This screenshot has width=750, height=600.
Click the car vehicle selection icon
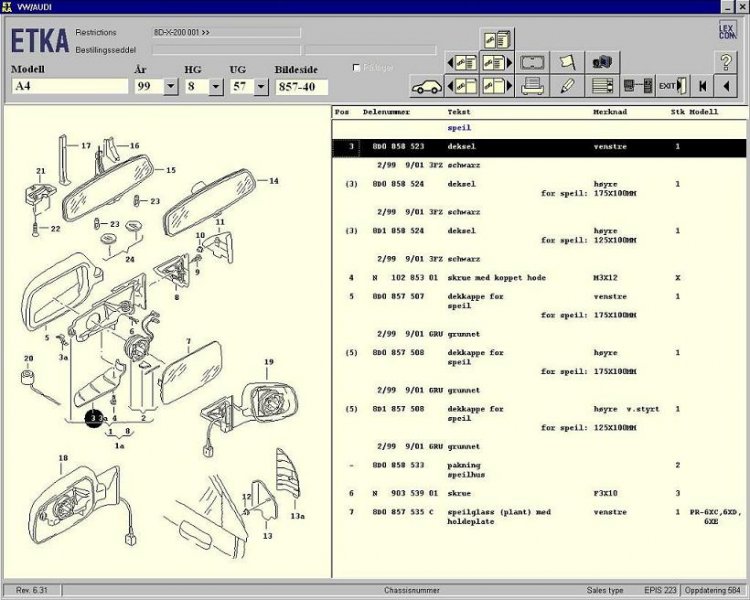[428, 86]
